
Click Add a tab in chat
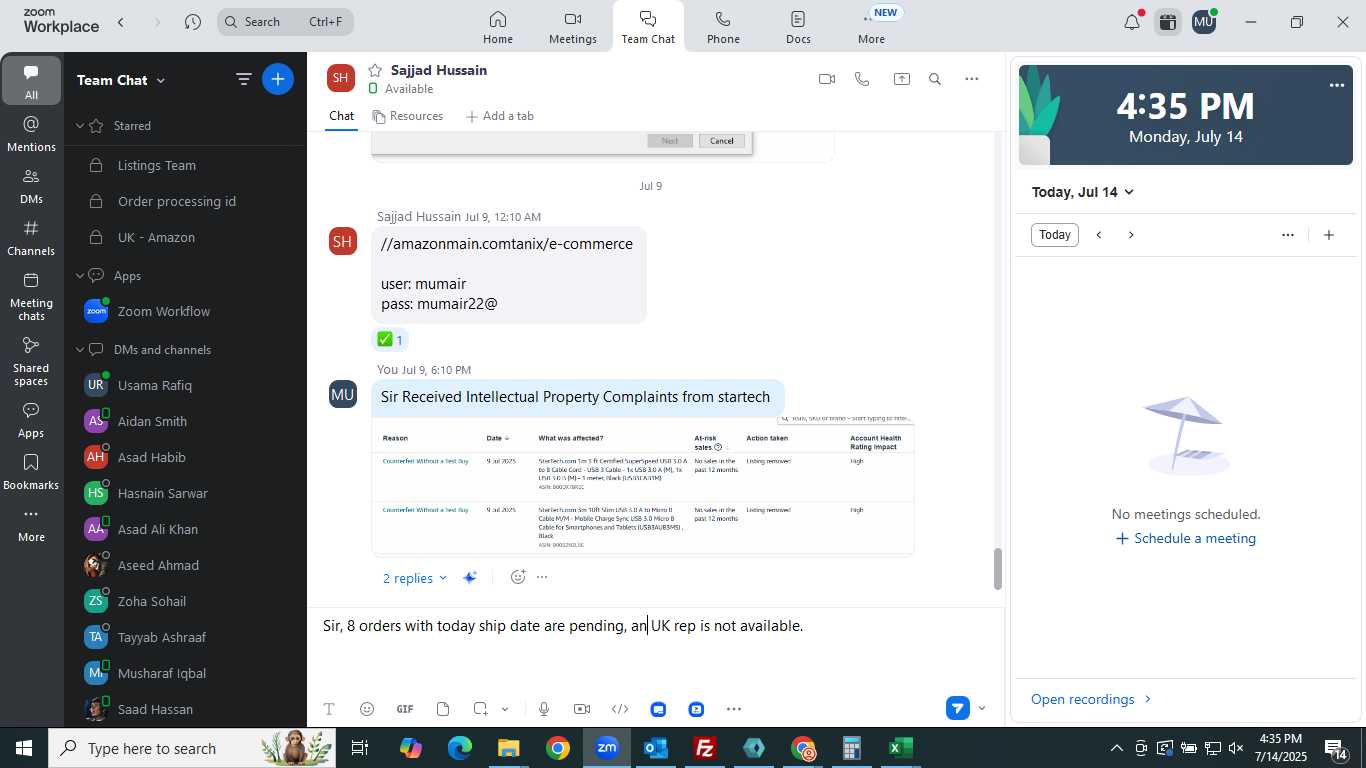tap(499, 116)
